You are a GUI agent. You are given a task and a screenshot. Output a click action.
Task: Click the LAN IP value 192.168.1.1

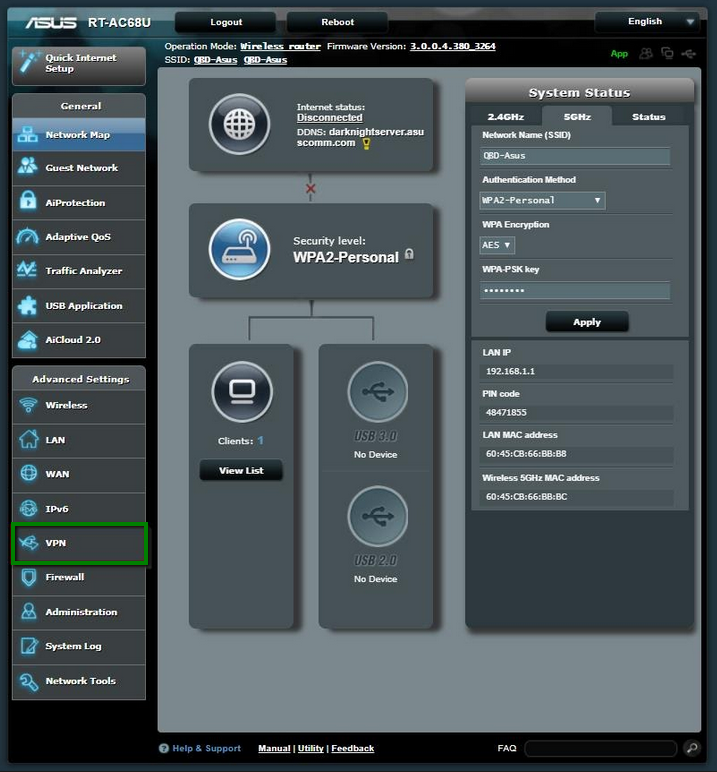coord(510,371)
